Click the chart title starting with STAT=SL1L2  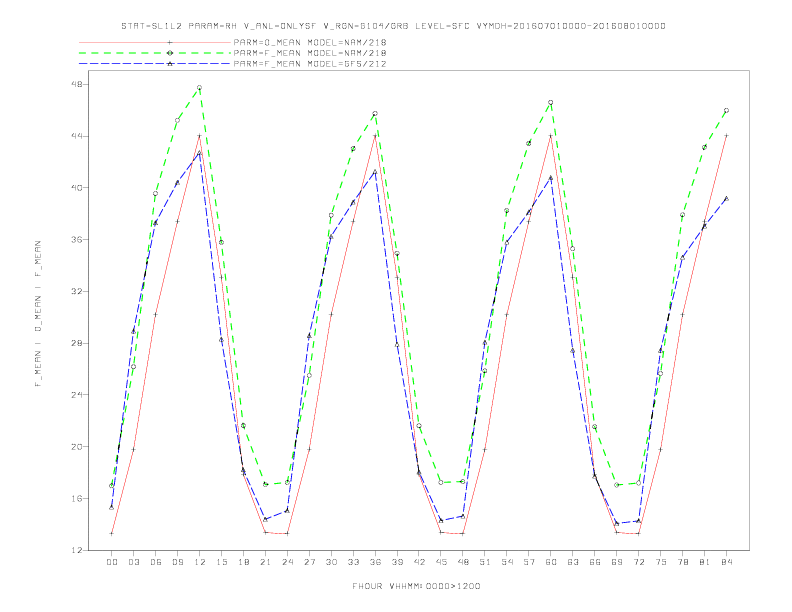[393, 26]
